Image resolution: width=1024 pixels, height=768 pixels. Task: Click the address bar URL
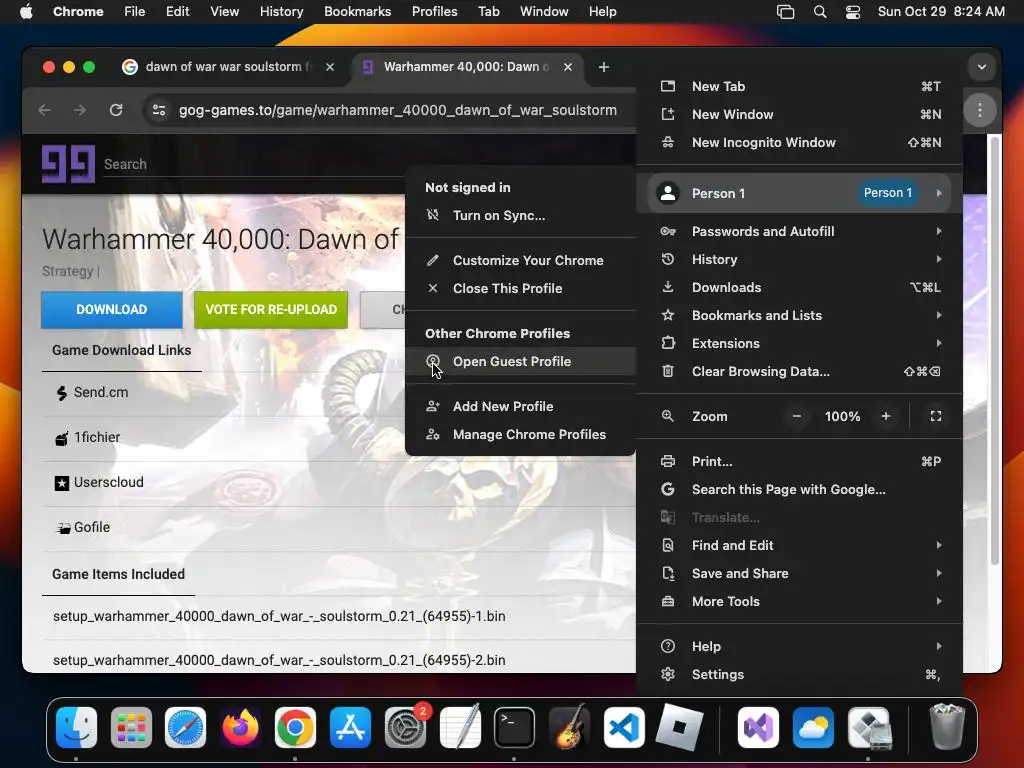398,110
